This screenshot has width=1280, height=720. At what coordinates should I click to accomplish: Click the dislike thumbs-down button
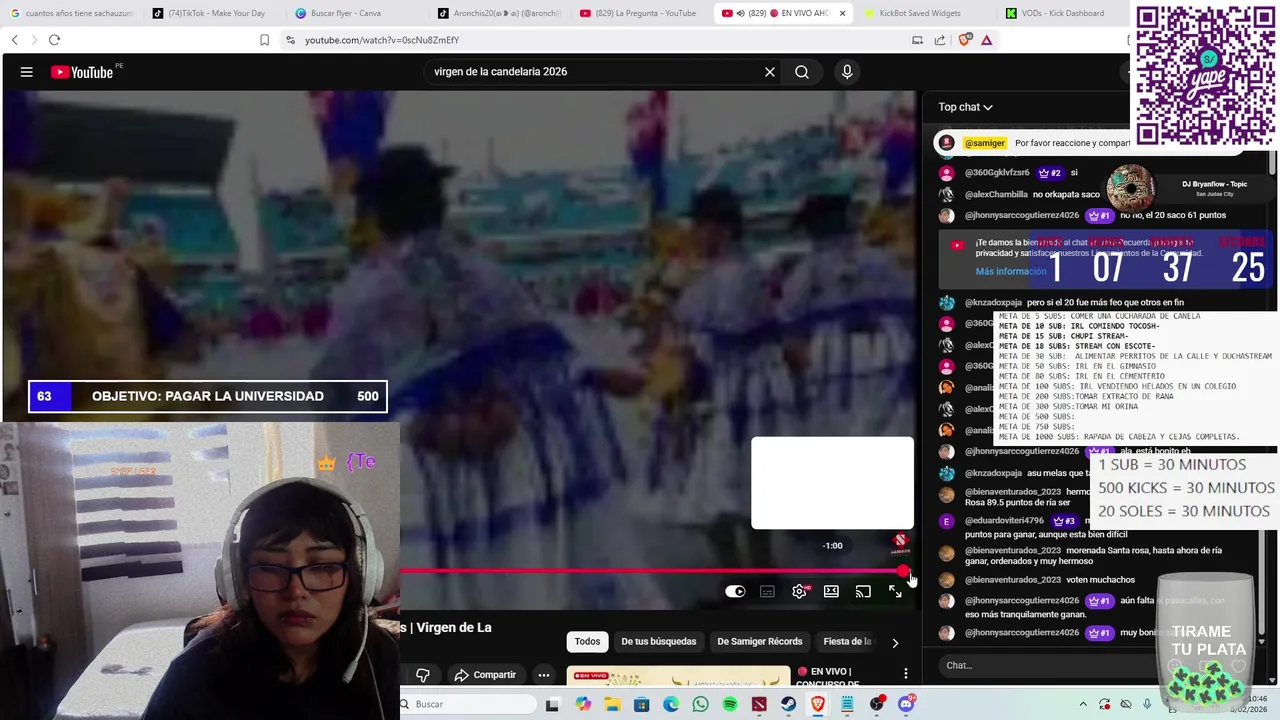(x=422, y=675)
